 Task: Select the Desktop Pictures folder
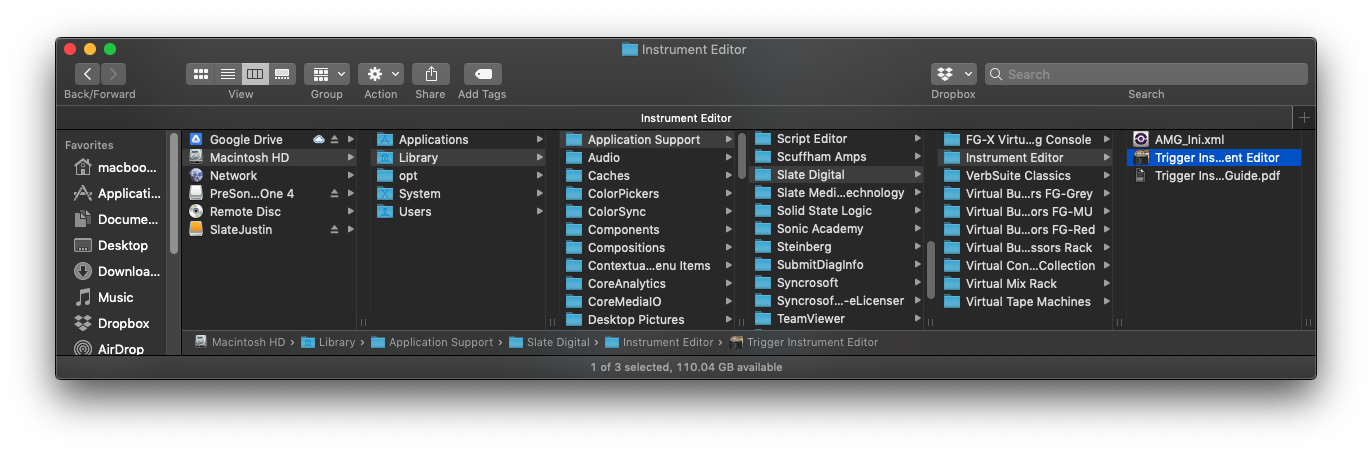coord(648,320)
